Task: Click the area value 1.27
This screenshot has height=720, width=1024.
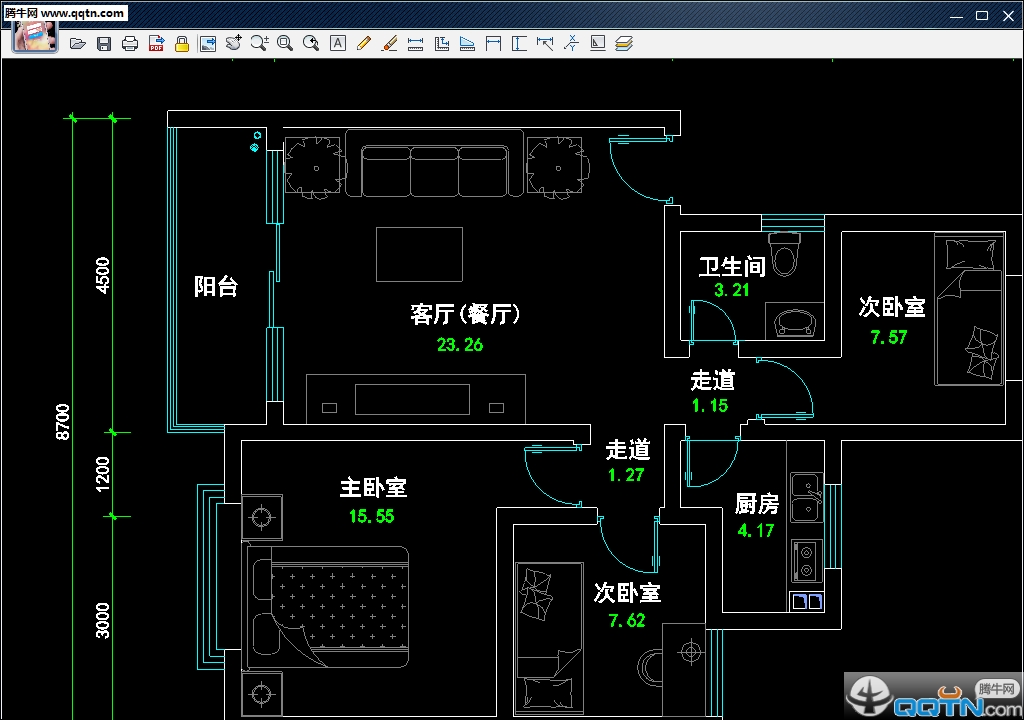Action: tap(626, 475)
